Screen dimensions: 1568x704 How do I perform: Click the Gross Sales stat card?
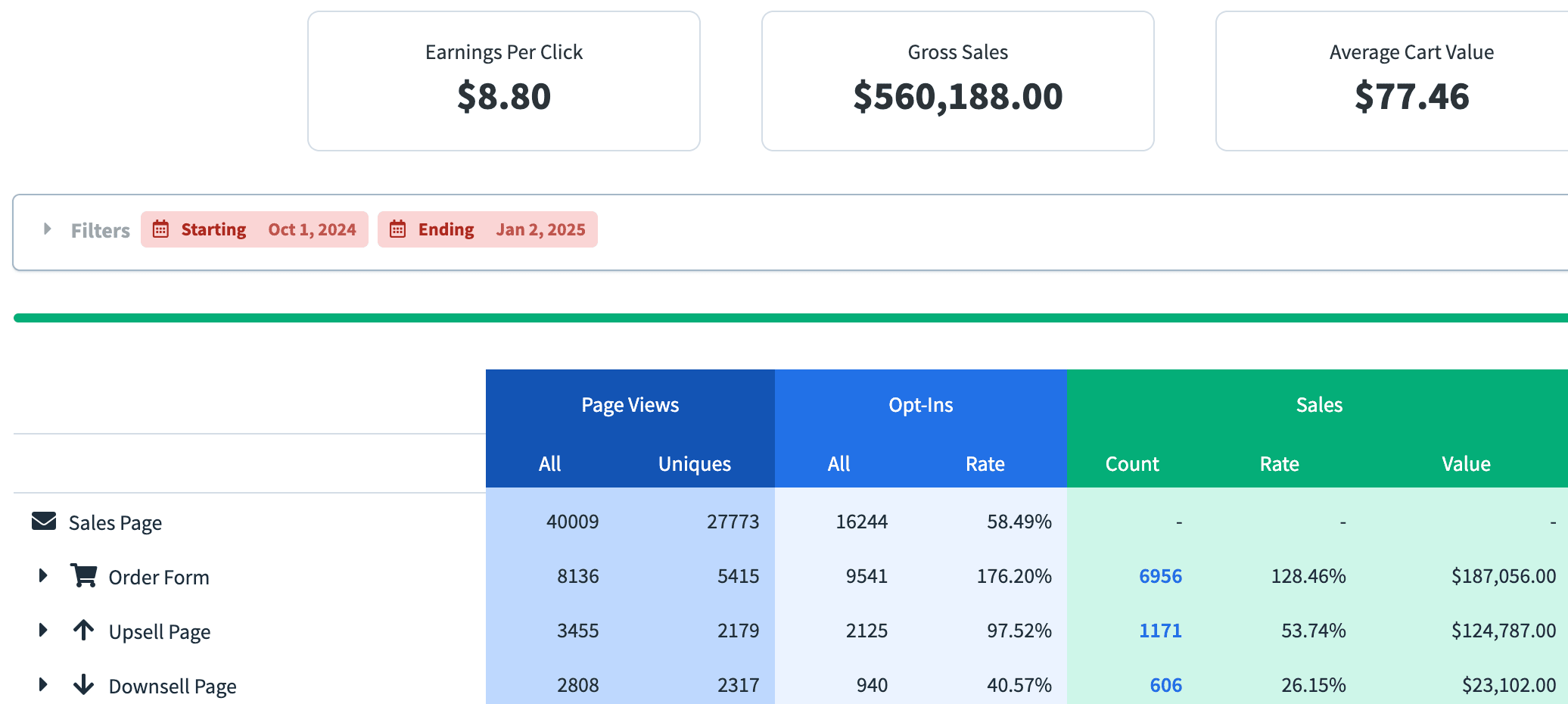(x=957, y=81)
